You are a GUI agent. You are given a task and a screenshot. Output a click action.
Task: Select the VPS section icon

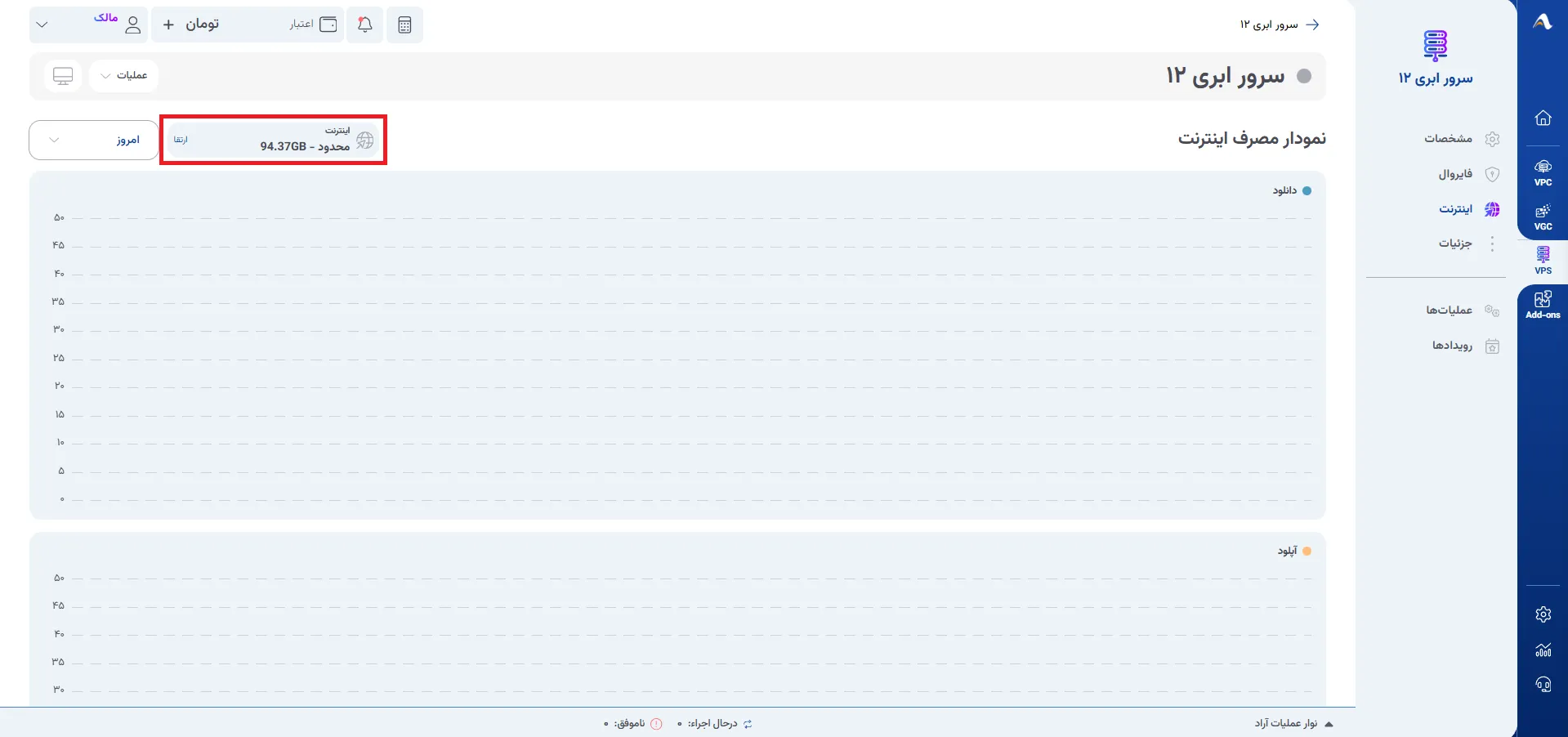tap(1543, 261)
